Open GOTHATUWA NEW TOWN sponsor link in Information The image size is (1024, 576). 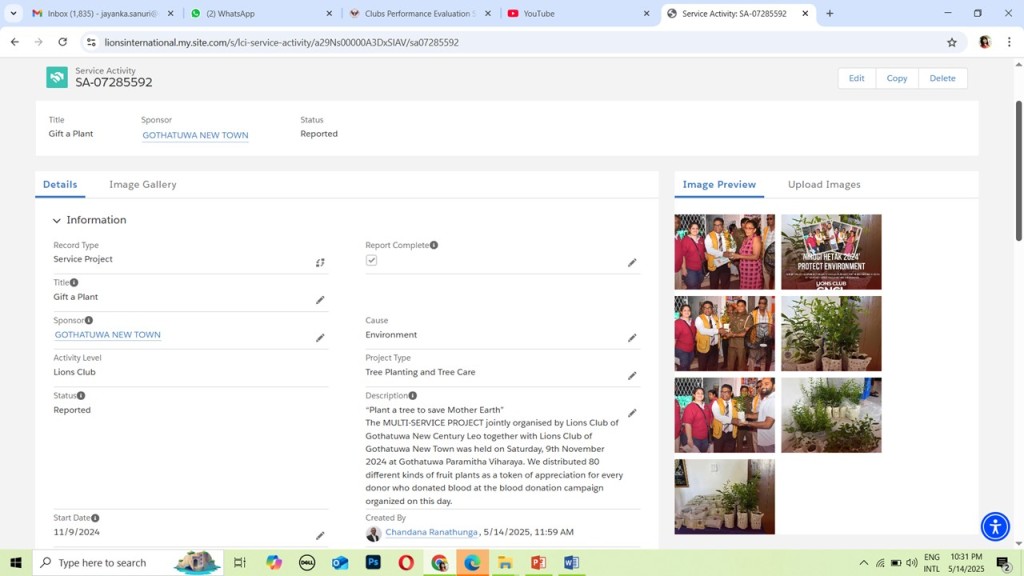click(108, 334)
